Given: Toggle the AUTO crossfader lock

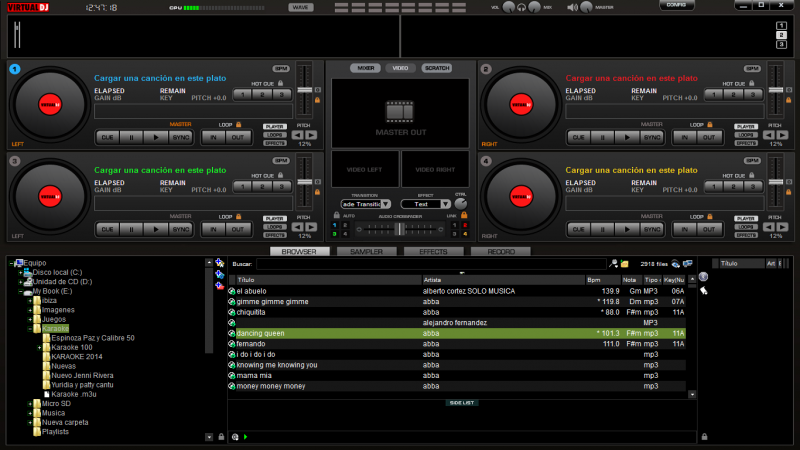Looking at the screenshot, I should (336, 215).
